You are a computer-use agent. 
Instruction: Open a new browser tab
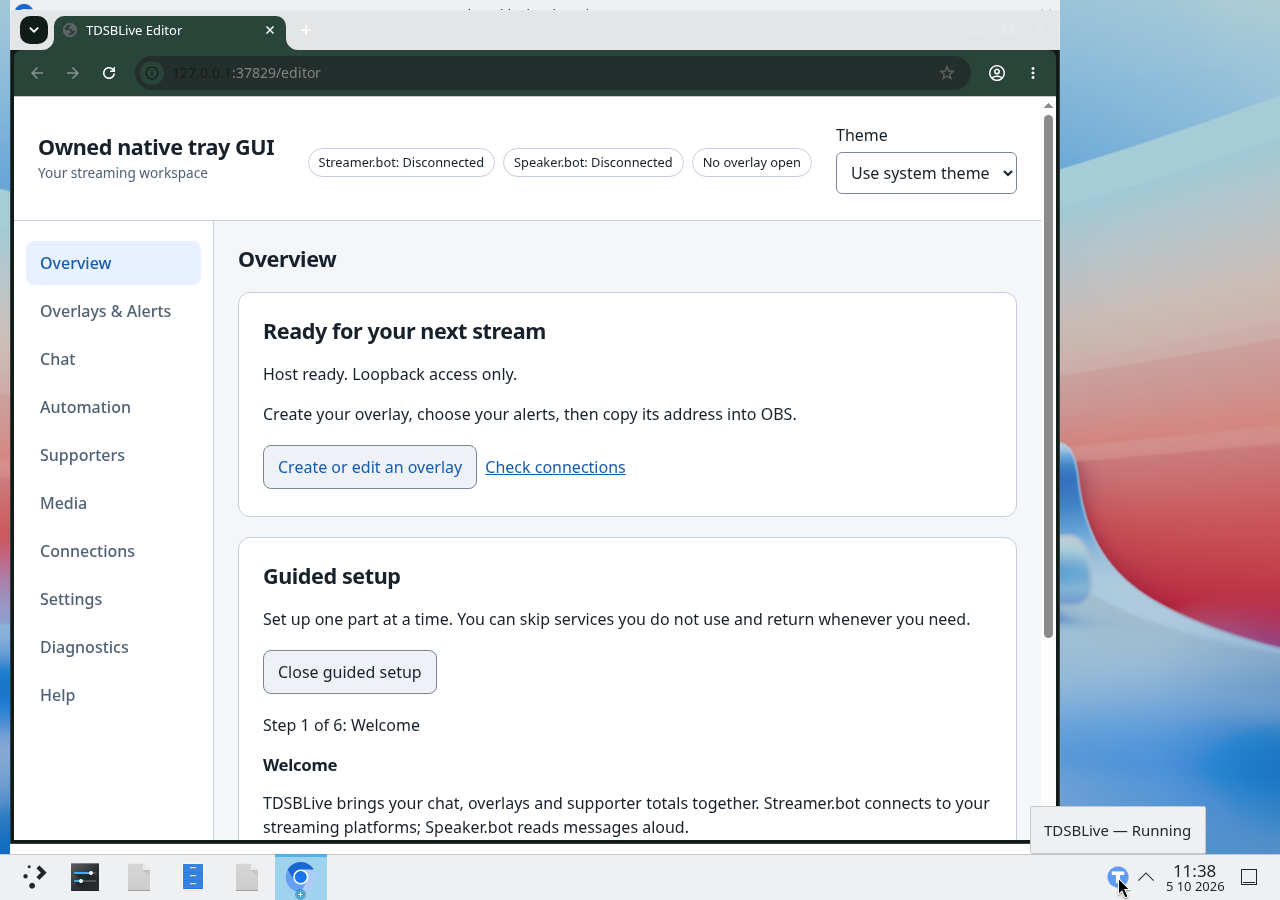point(306,30)
